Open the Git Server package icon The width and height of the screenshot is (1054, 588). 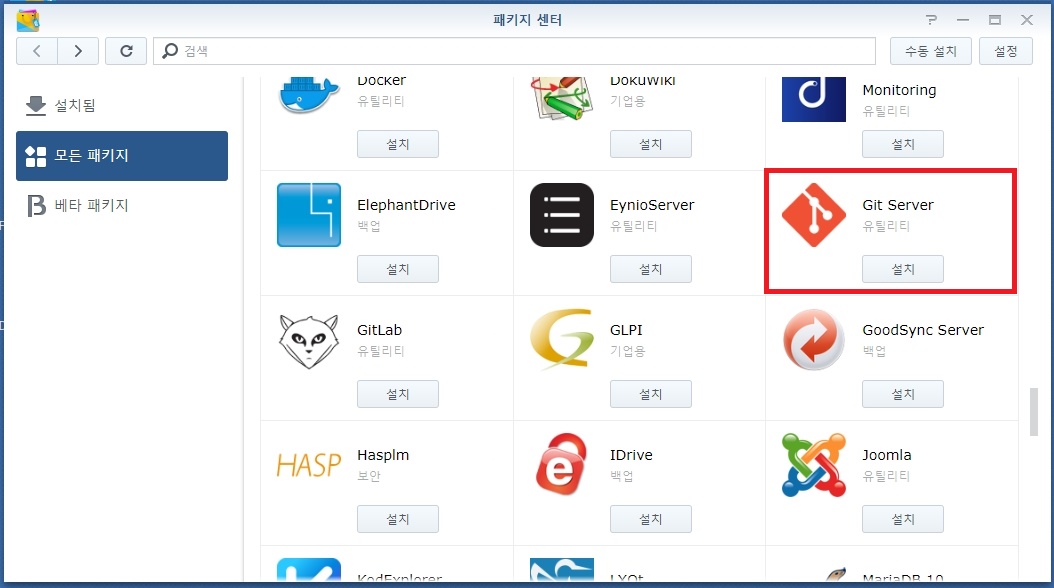point(813,215)
